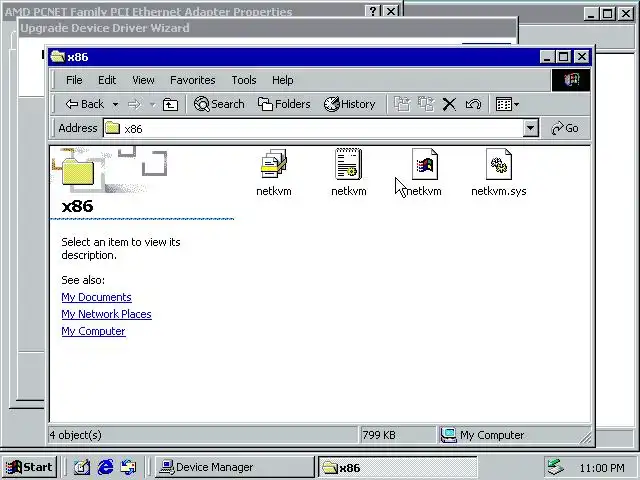640x480 pixels.
Task: Click the Start button
Action: point(29,467)
